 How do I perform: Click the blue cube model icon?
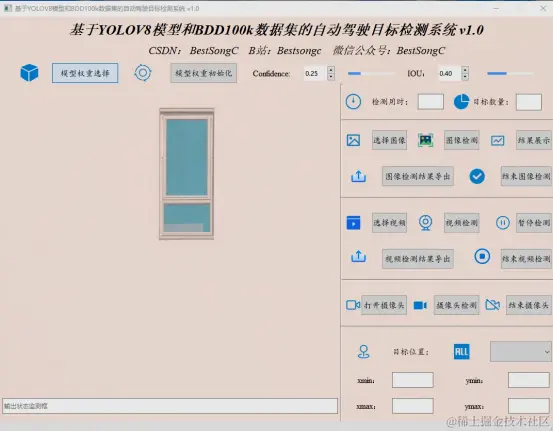29,73
